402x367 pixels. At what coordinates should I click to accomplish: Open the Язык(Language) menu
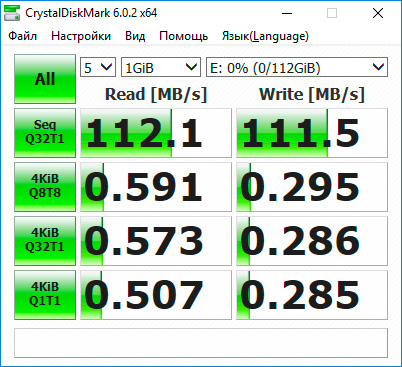click(265, 36)
